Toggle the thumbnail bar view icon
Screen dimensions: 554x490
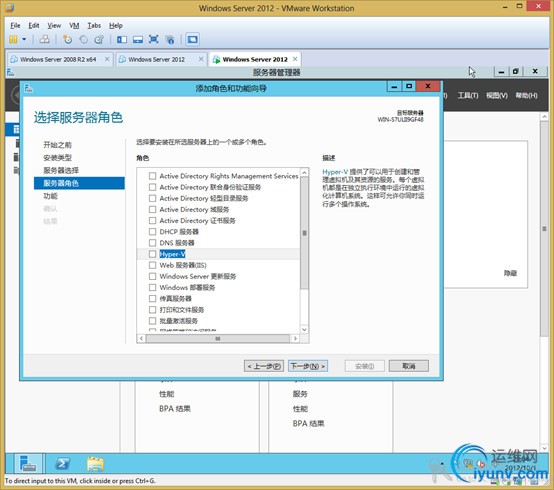[x=138, y=39]
